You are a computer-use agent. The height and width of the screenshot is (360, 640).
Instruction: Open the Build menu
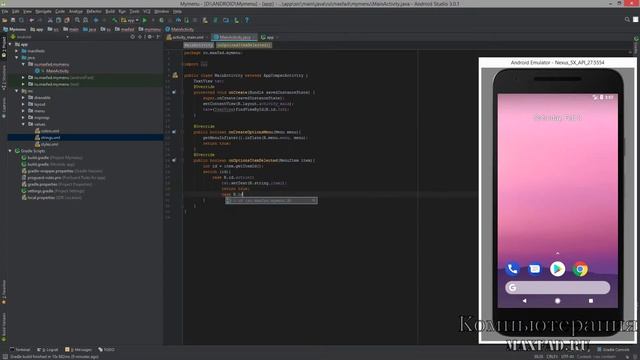coord(110,11)
